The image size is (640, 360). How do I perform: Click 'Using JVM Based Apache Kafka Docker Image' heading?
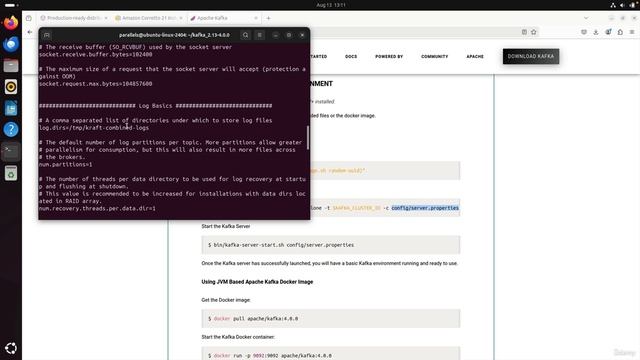tap(257, 282)
